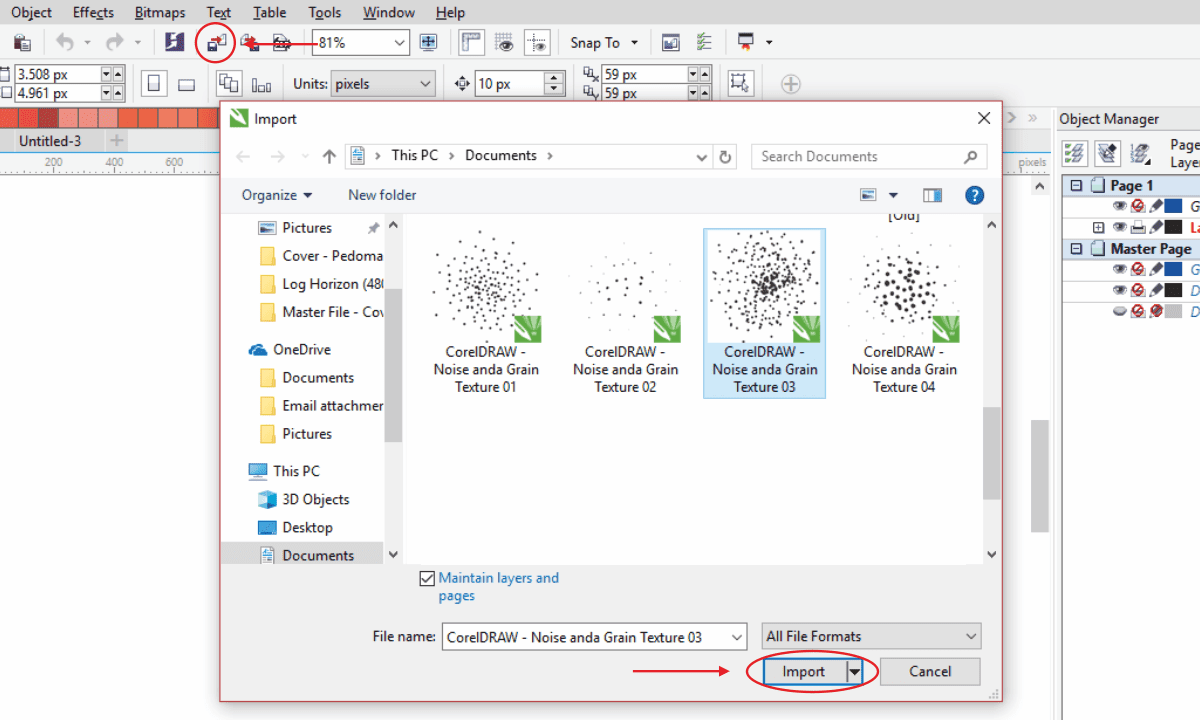Open the Effects menu
The width and height of the screenshot is (1200, 720).
93,12
